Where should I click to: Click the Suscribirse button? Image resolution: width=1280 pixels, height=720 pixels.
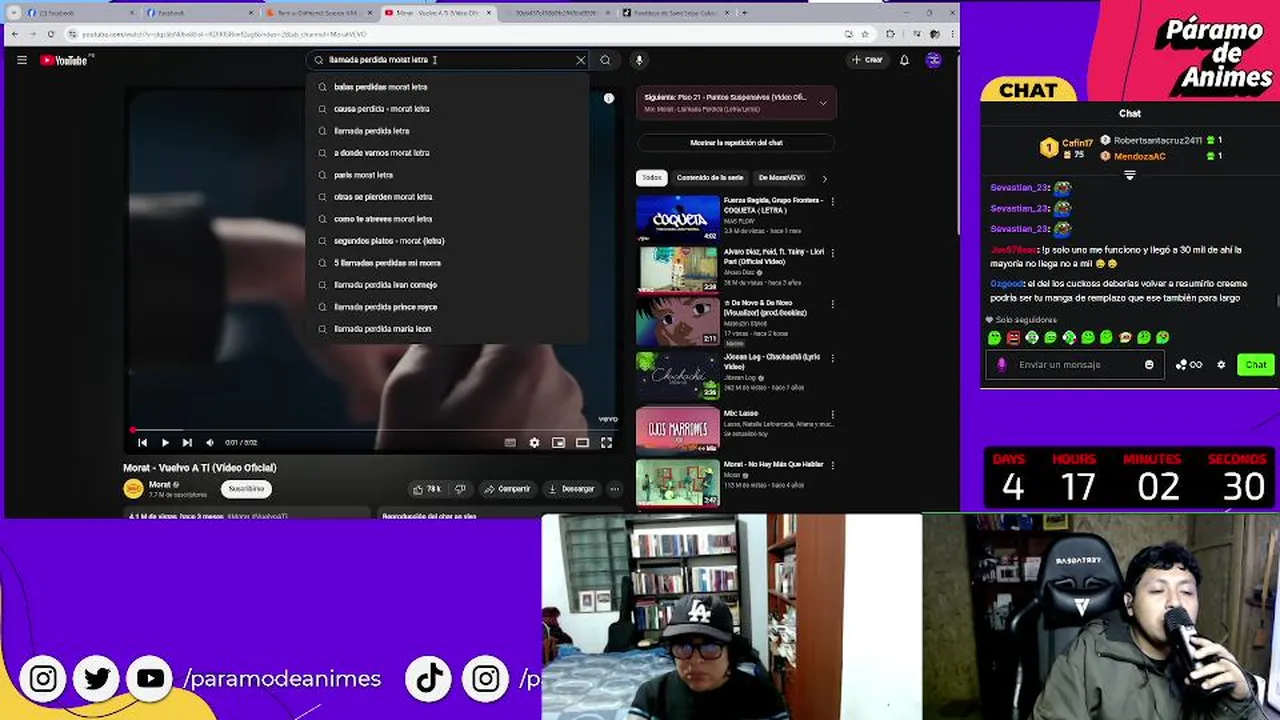click(x=246, y=489)
